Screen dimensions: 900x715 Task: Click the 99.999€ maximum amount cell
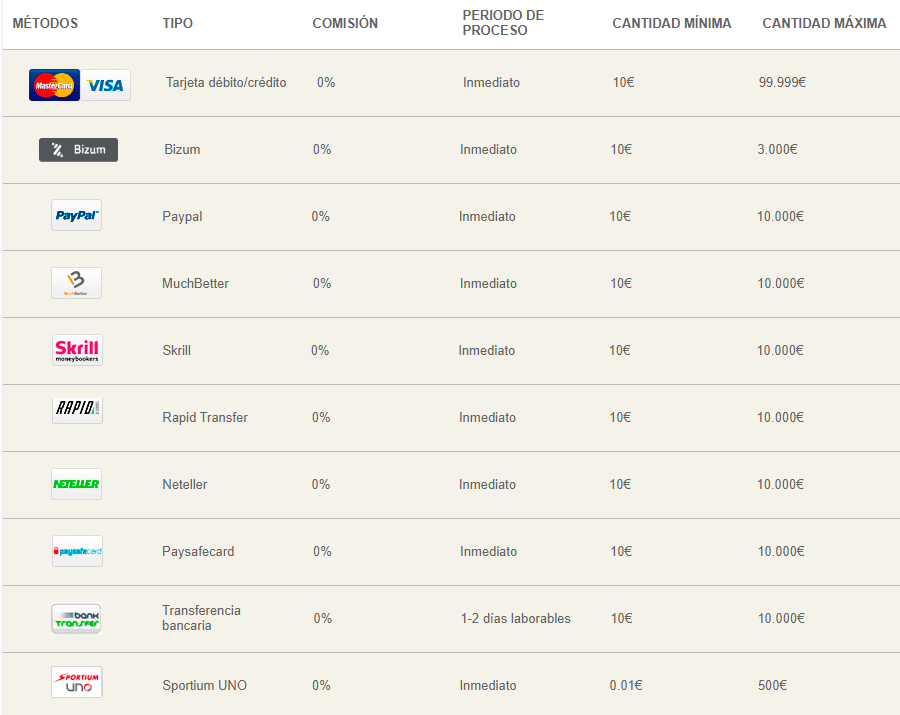782,82
